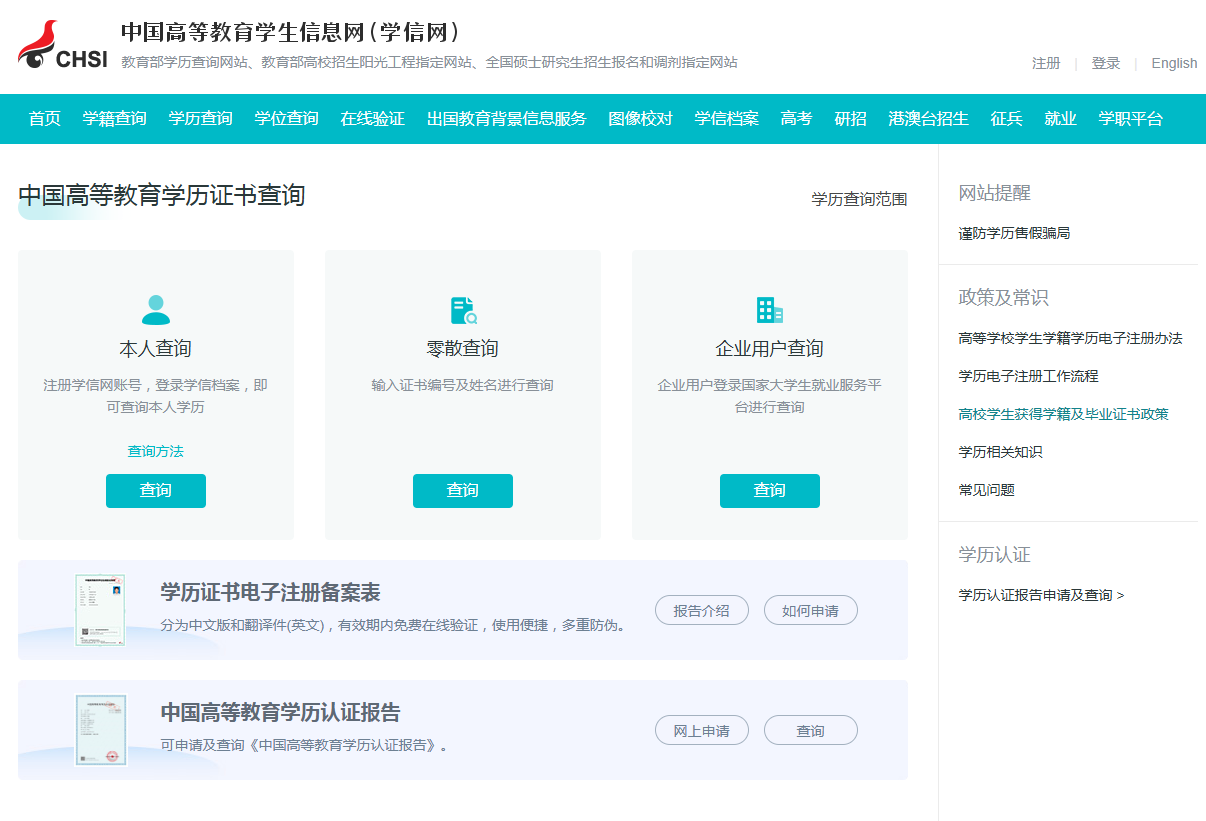The width and height of the screenshot is (1206, 821).
Task: Click the 如何申请 button
Action: coord(810,610)
